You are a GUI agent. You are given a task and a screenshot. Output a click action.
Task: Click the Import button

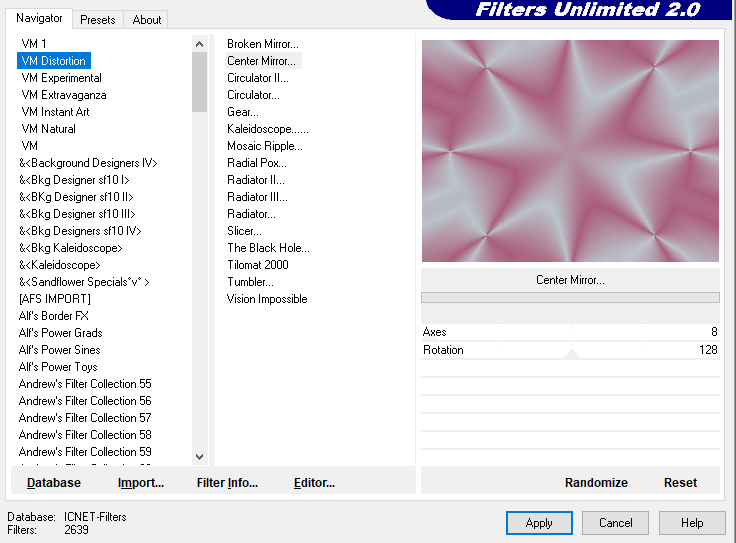[140, 482]
